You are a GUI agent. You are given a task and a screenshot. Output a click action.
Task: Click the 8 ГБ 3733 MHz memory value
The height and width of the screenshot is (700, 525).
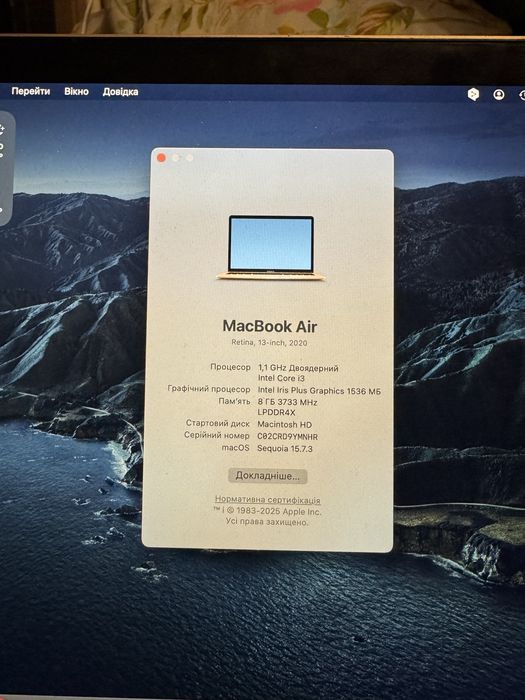click(287, 402)
